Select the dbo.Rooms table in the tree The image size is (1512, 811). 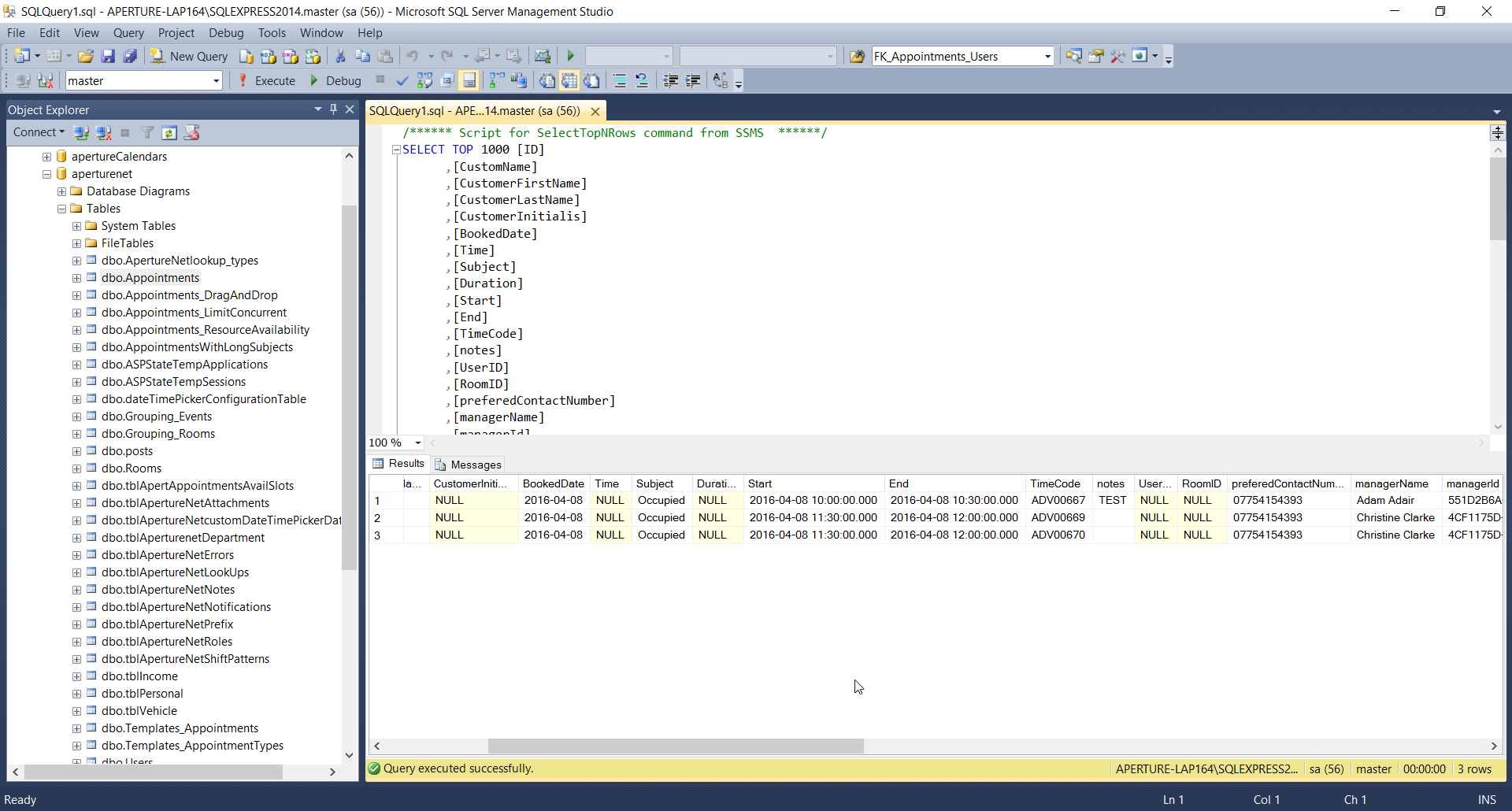coord(131,468)
